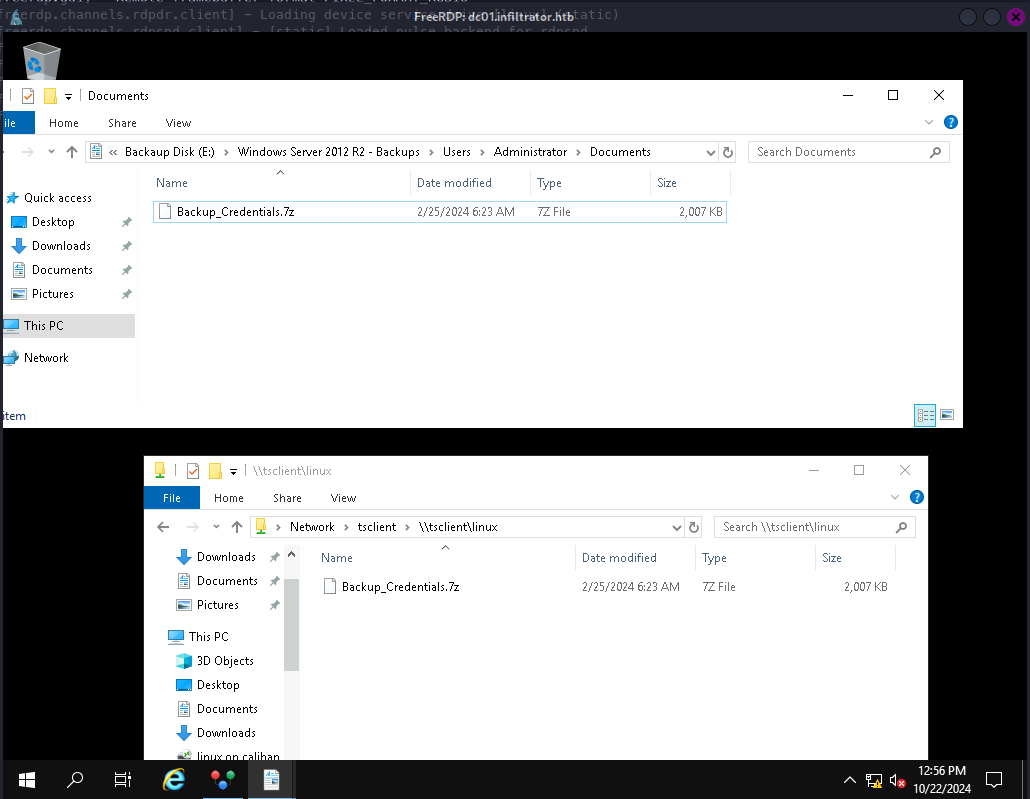
Task: Open Quick Access Toolbar dropdown in tsclient window
Action: (233, 472)
